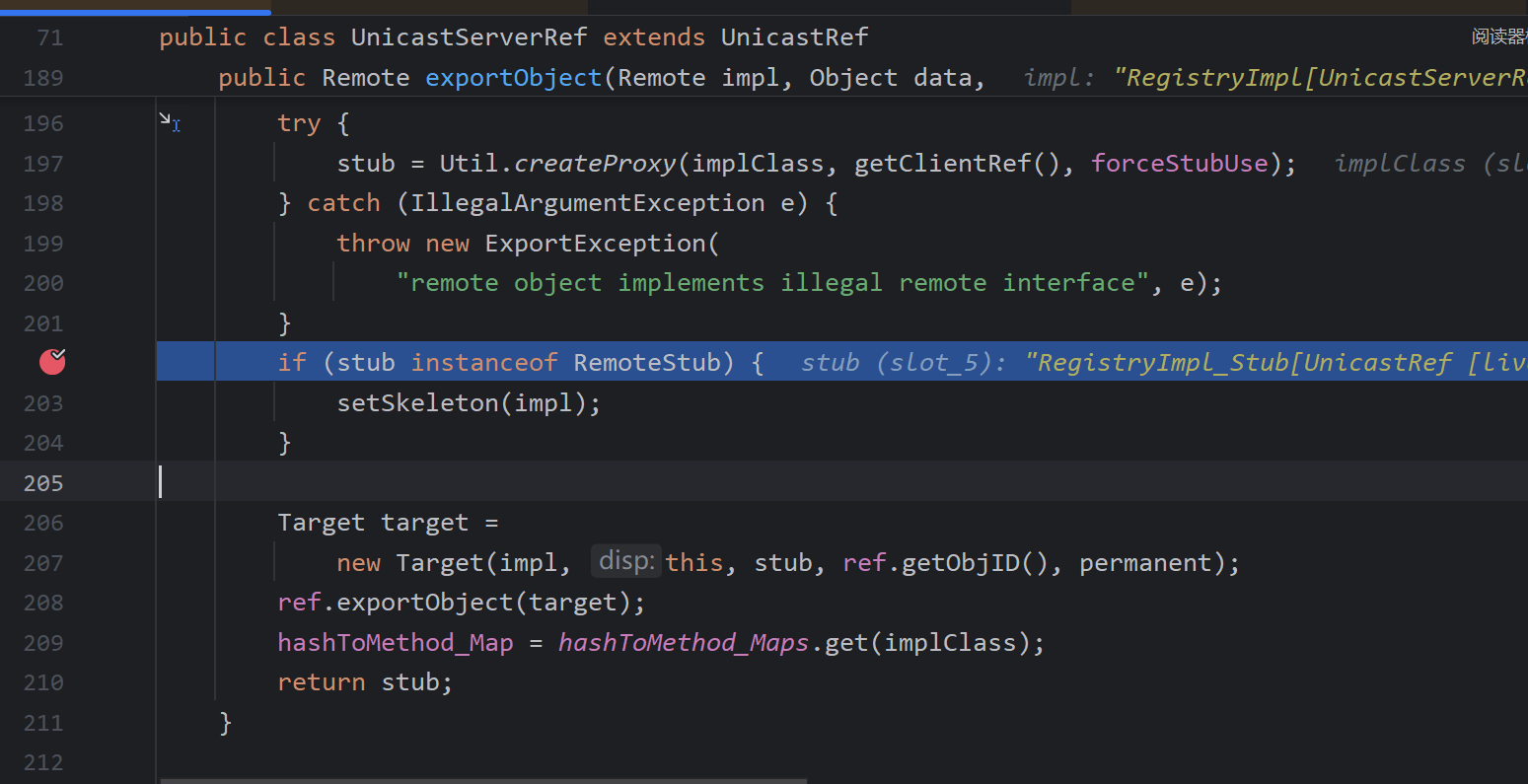Viewport: 1528px width, 784px height.
Task: Click the permanent argument on line 207
Action: click(x=1144, y=563)
